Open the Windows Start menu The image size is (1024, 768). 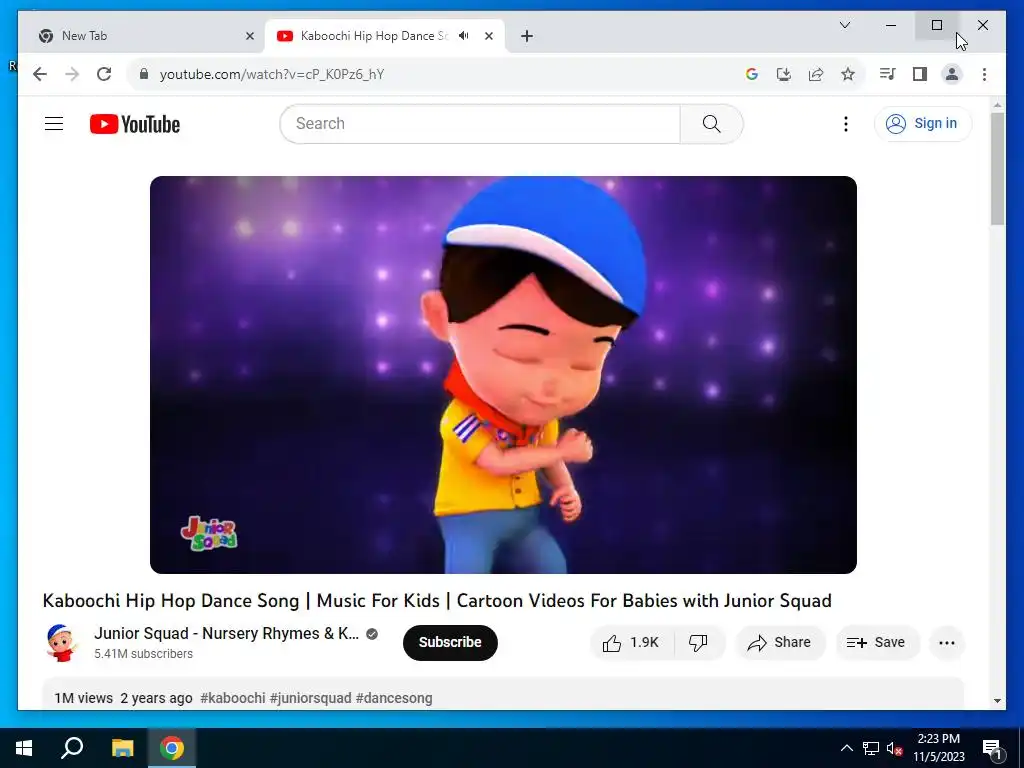coord(24,748)
